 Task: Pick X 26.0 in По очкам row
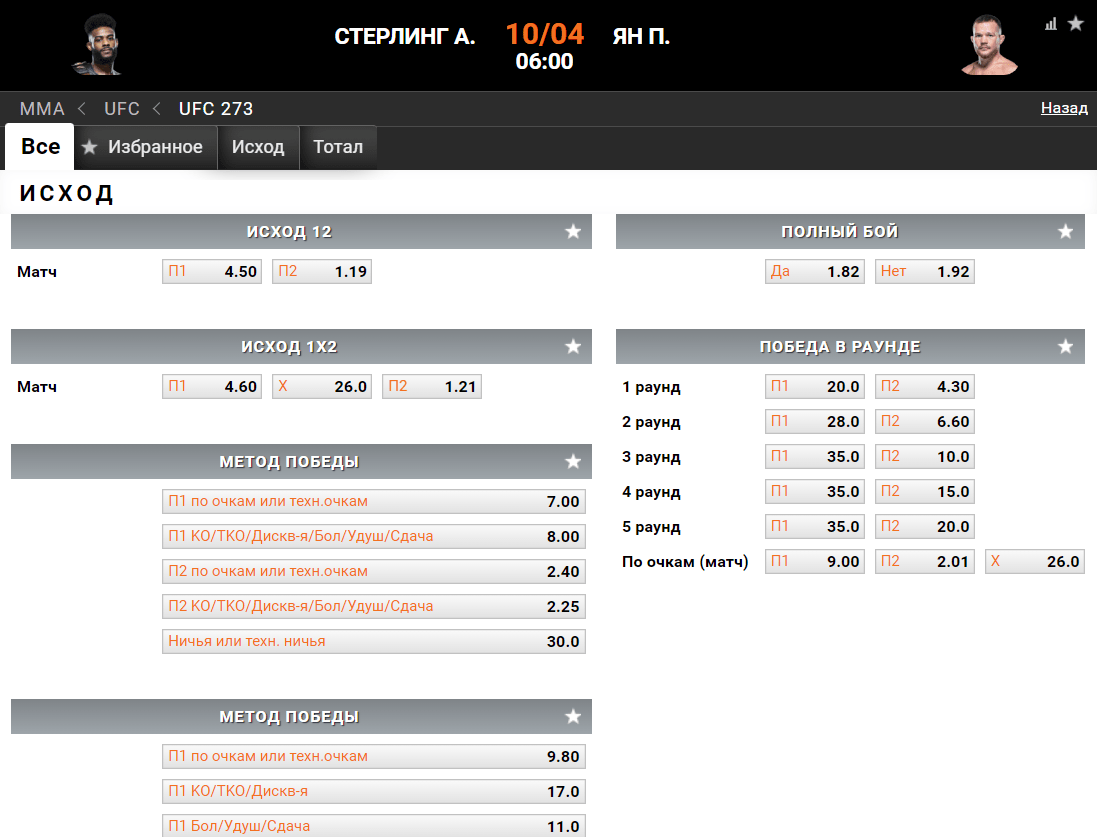coord(1035,561)
